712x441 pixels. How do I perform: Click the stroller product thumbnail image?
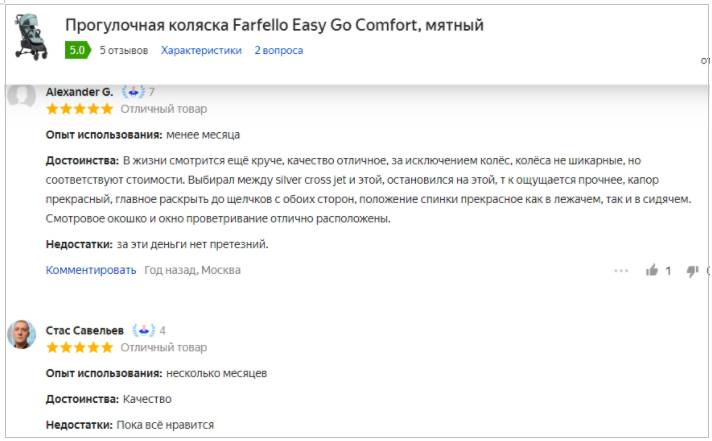pos(33,36)
